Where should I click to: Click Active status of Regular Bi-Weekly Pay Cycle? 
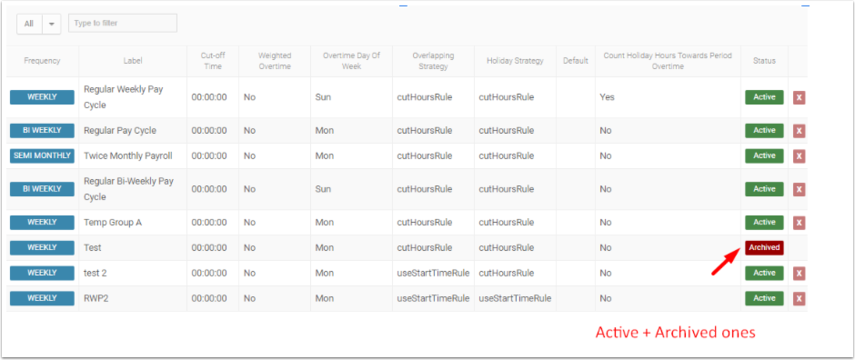click(764, 189)
